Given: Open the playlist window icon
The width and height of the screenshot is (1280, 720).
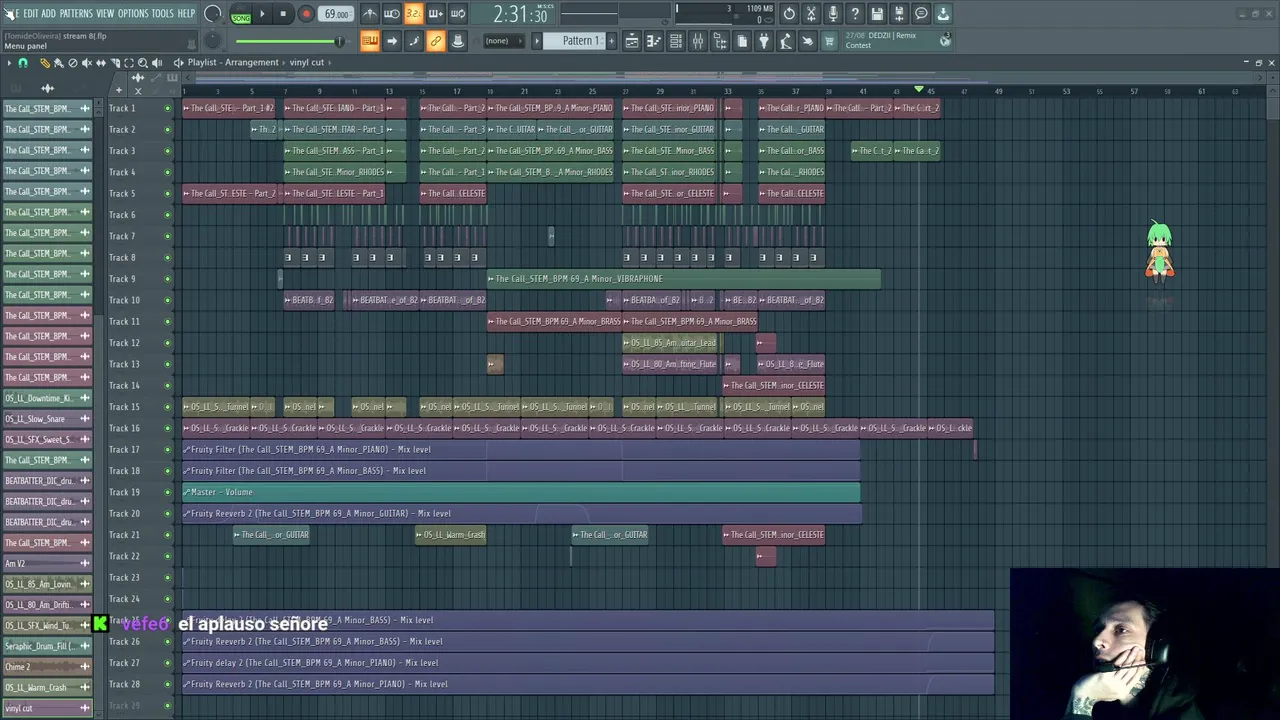Looking at the screenshot, I should 632,41.
